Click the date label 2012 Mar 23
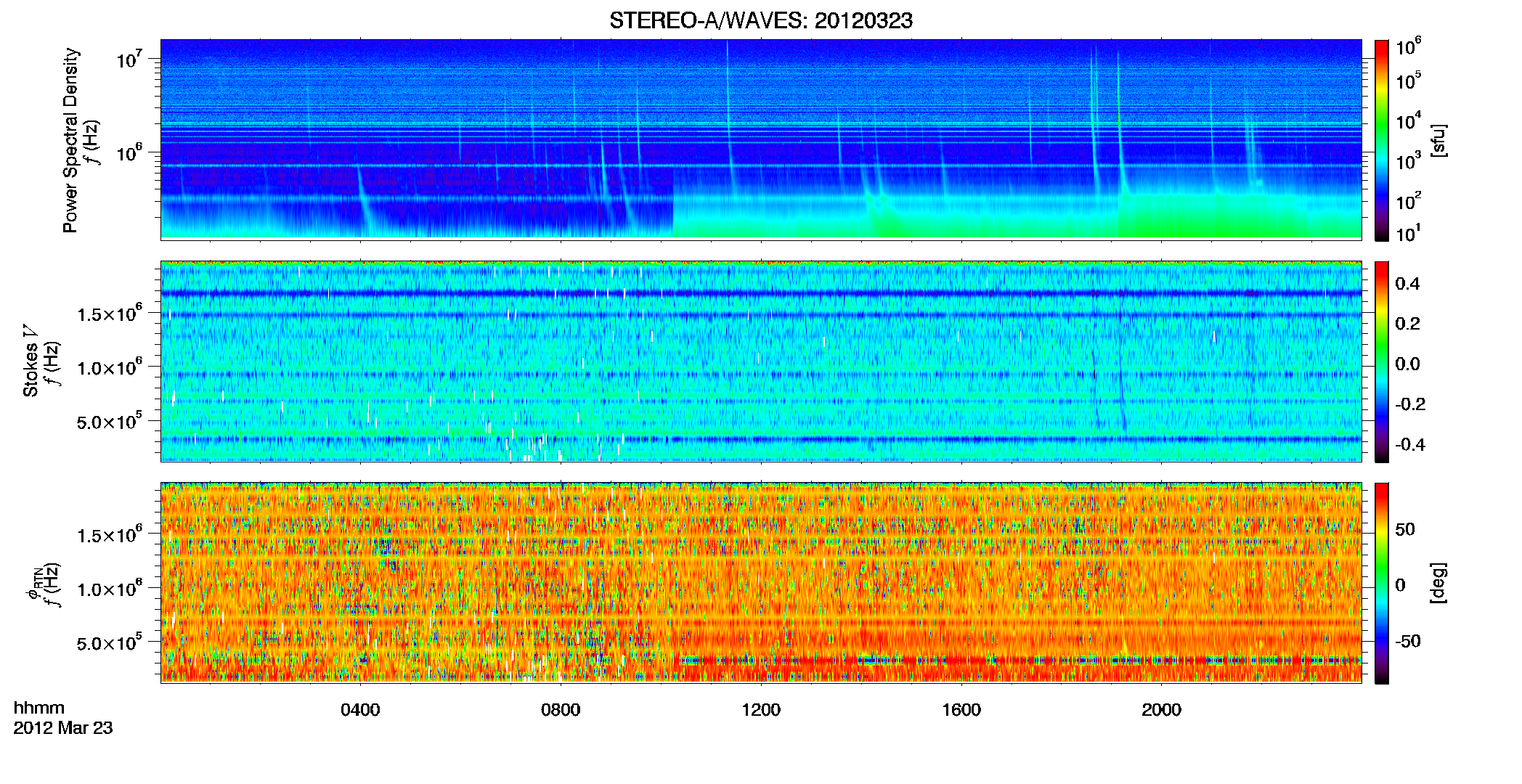This screenshot has width=1522, height=784. coord(63,728)
